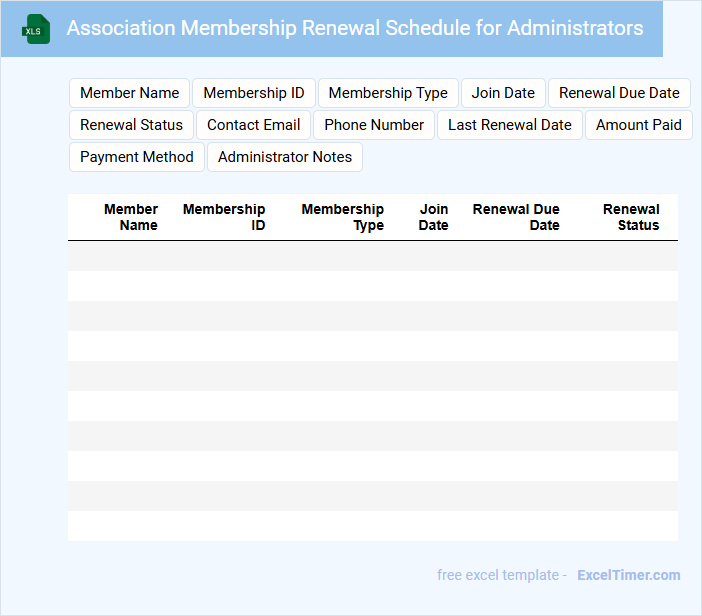Click the Join Date column header

point(433,217)
